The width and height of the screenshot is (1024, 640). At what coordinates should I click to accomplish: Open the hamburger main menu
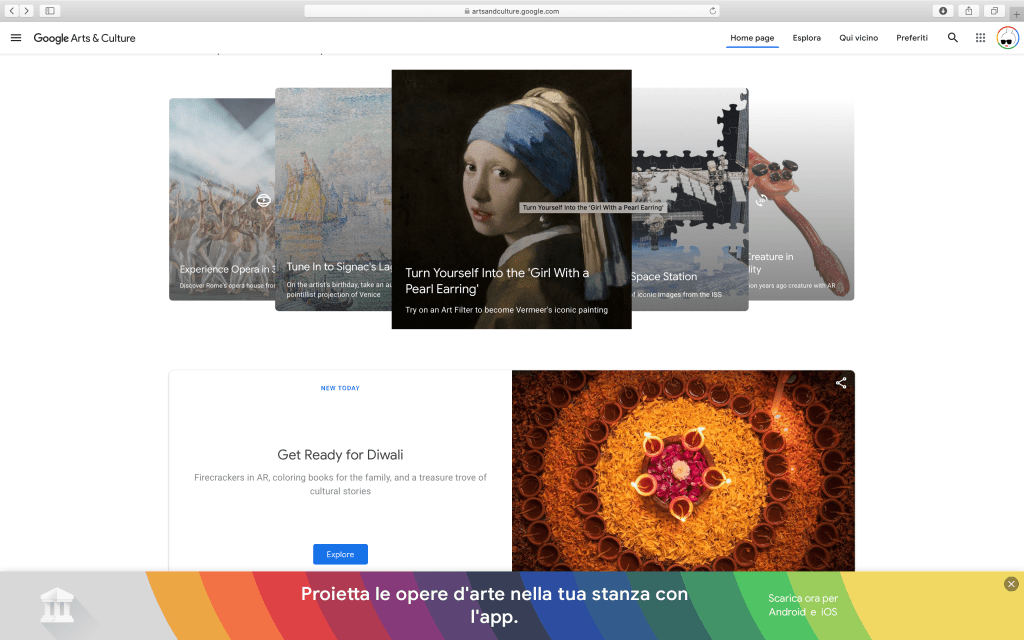pos(16,38)
